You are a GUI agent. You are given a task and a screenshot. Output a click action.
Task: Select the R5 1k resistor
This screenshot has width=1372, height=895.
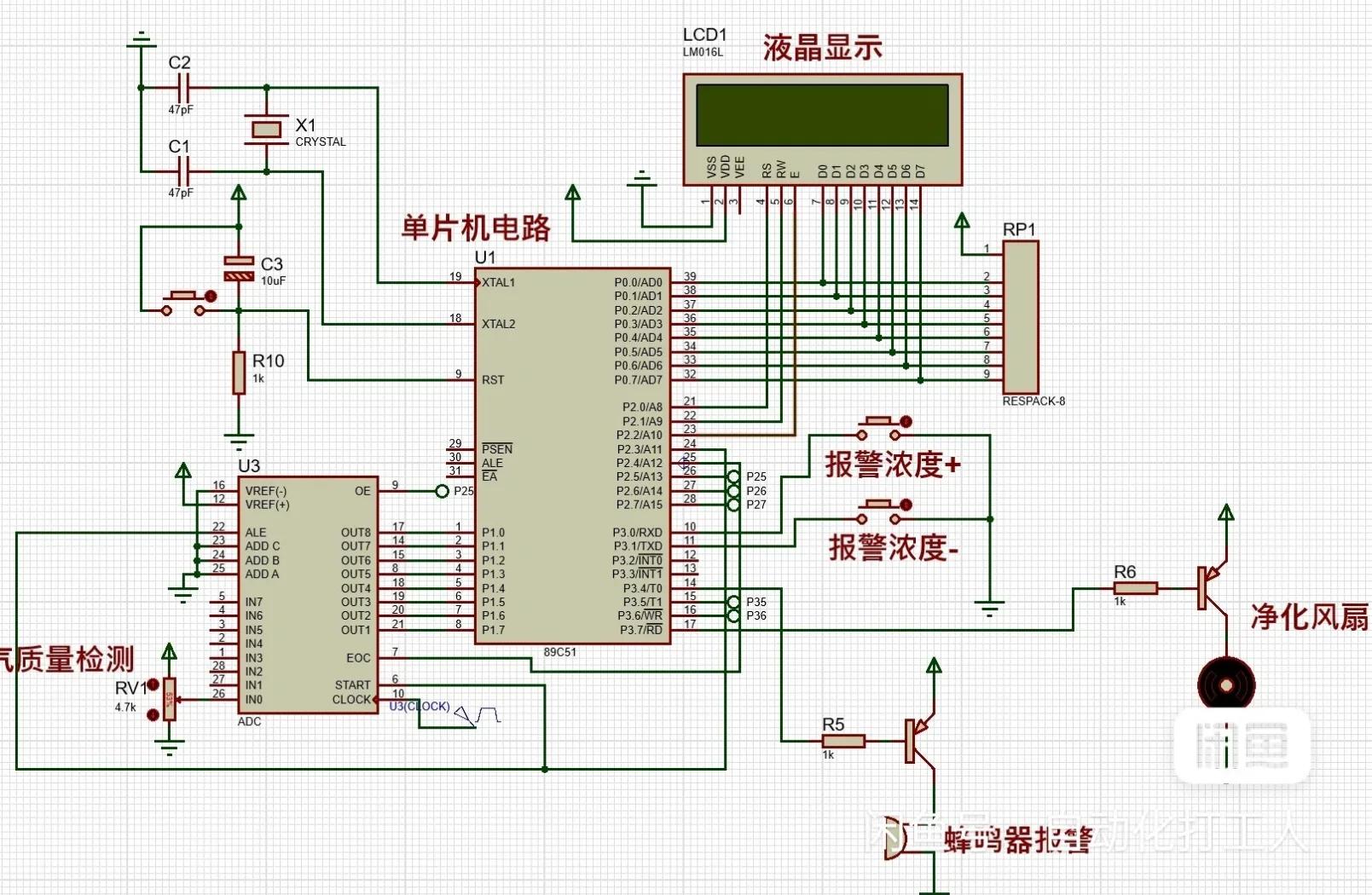coord(843,741)
